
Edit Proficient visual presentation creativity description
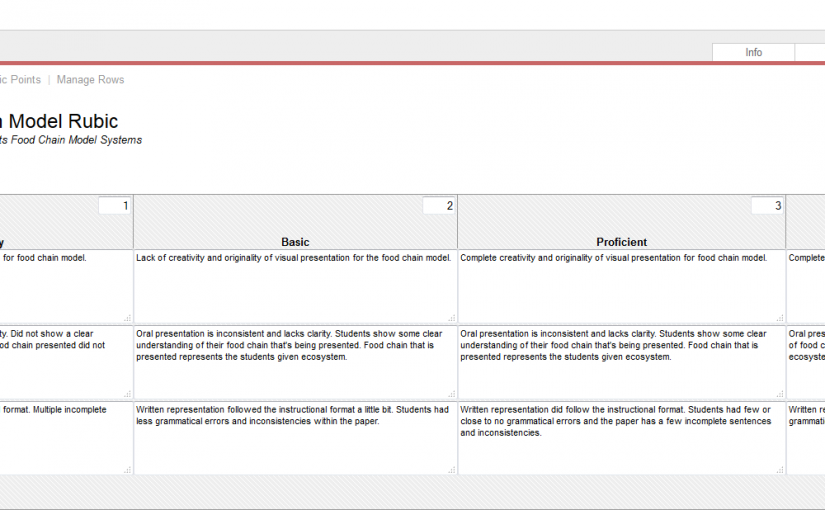pyautogui.click(x=620, y=285)
